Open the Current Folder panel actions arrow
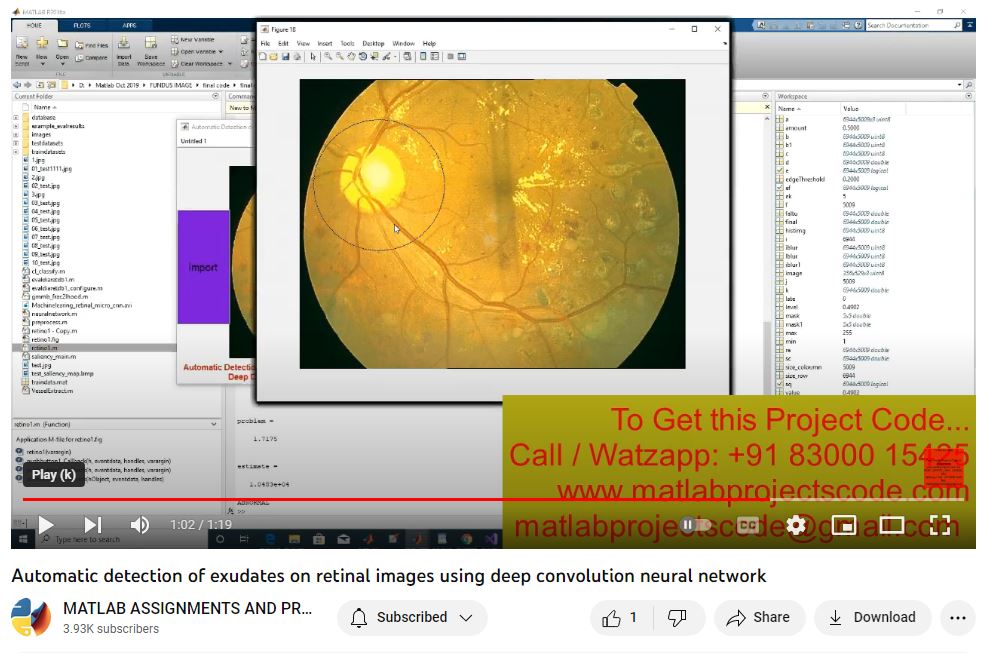 pos(215,96)
